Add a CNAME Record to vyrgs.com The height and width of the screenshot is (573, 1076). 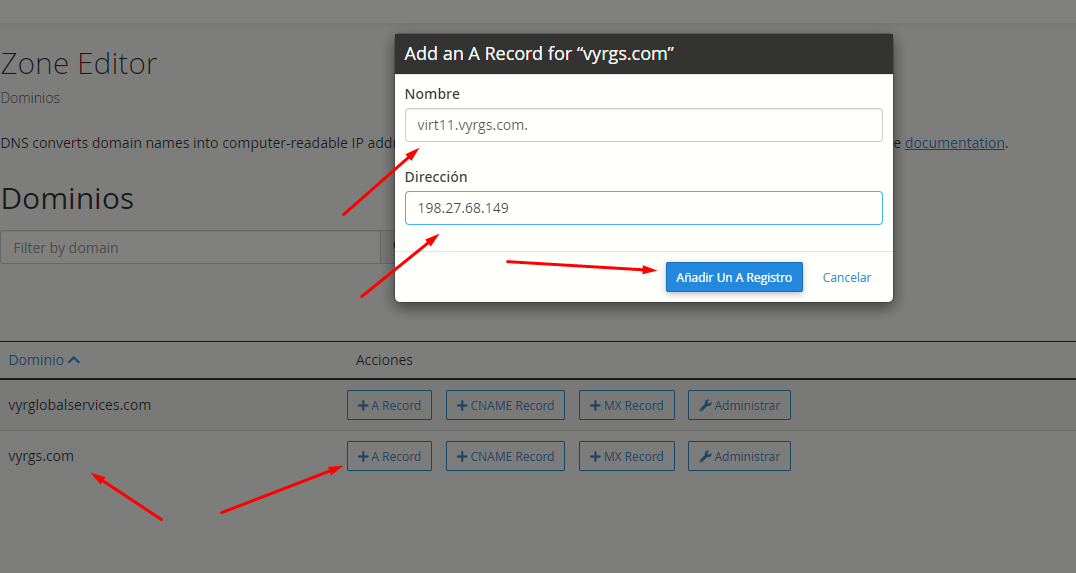[x=505, y=456]
